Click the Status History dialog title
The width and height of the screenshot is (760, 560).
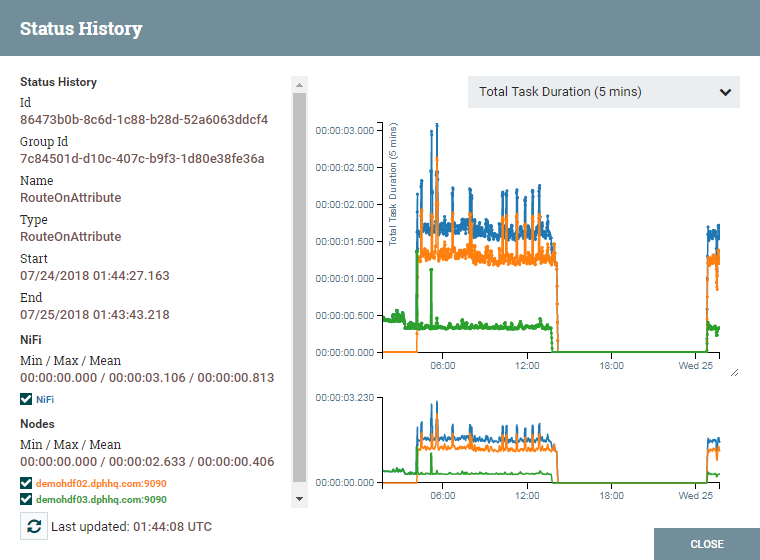click(81, 29)
